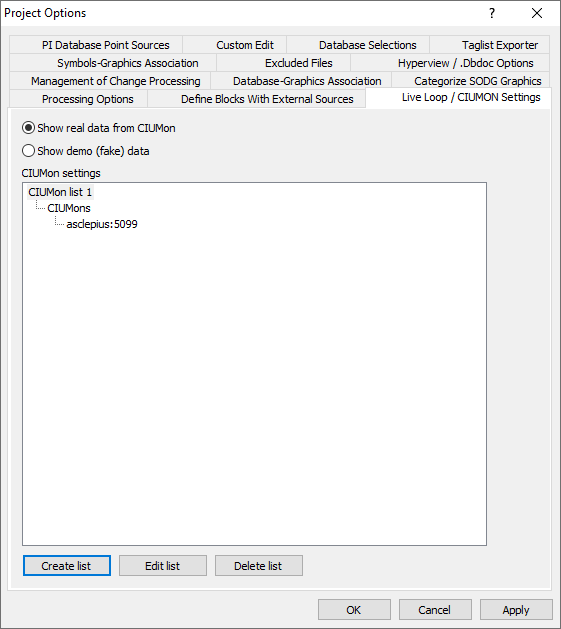Open the Database Selections tab

point(368,45)
